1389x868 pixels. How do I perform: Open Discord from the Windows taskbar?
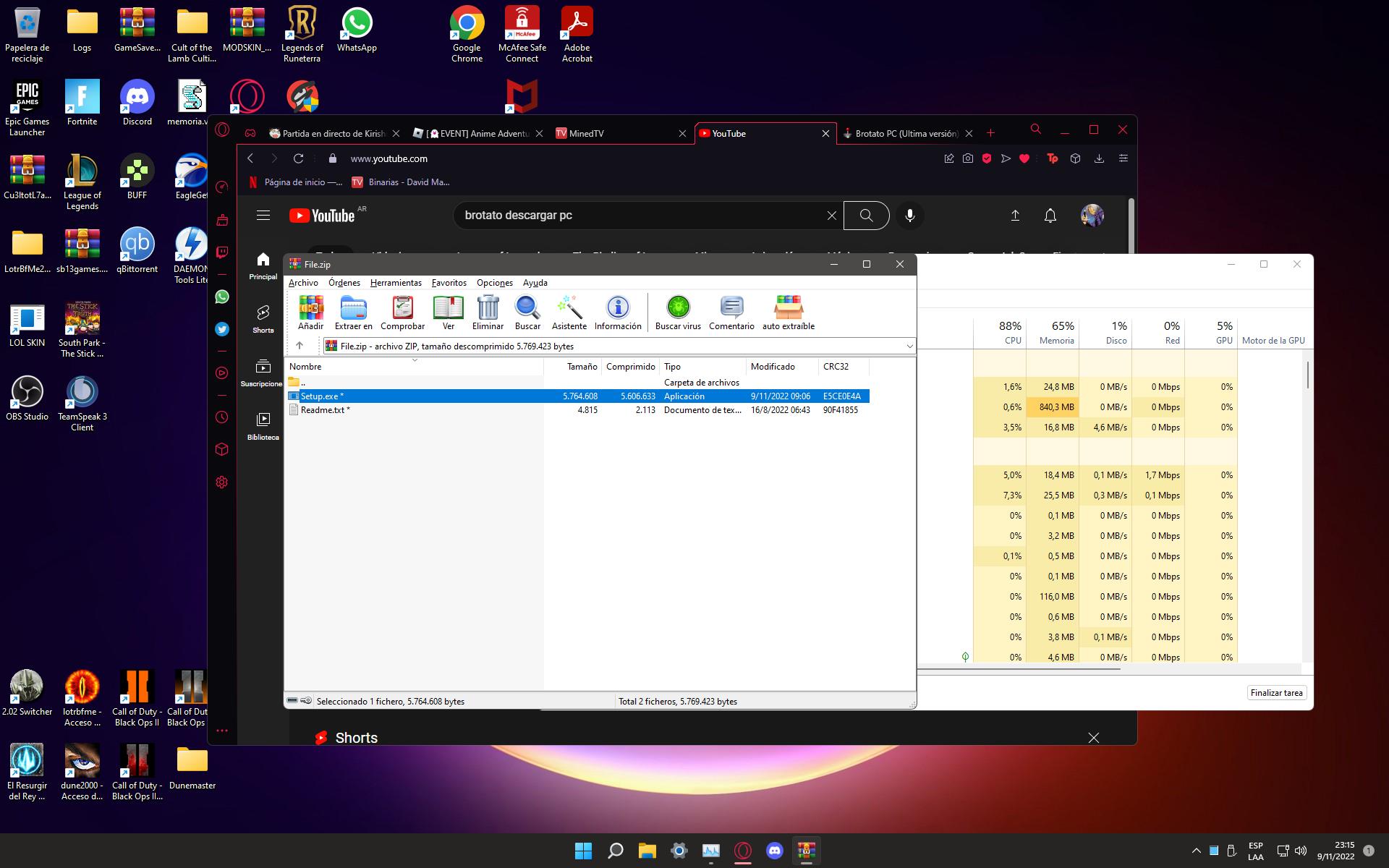(x=775, y=851)
